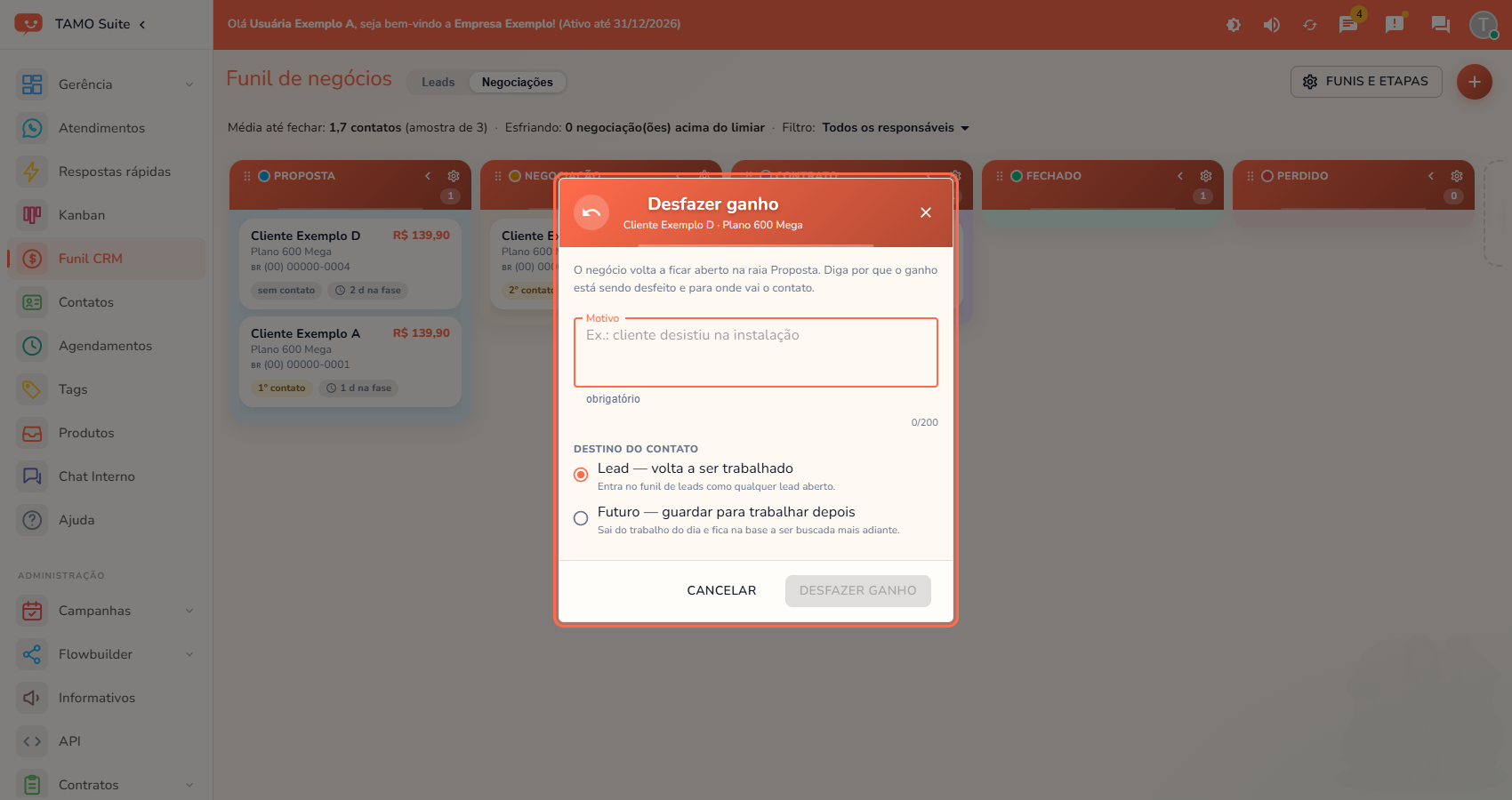Click into the Motivo text field
This screenshot has height=800, width=1512.
pos(756,353)
